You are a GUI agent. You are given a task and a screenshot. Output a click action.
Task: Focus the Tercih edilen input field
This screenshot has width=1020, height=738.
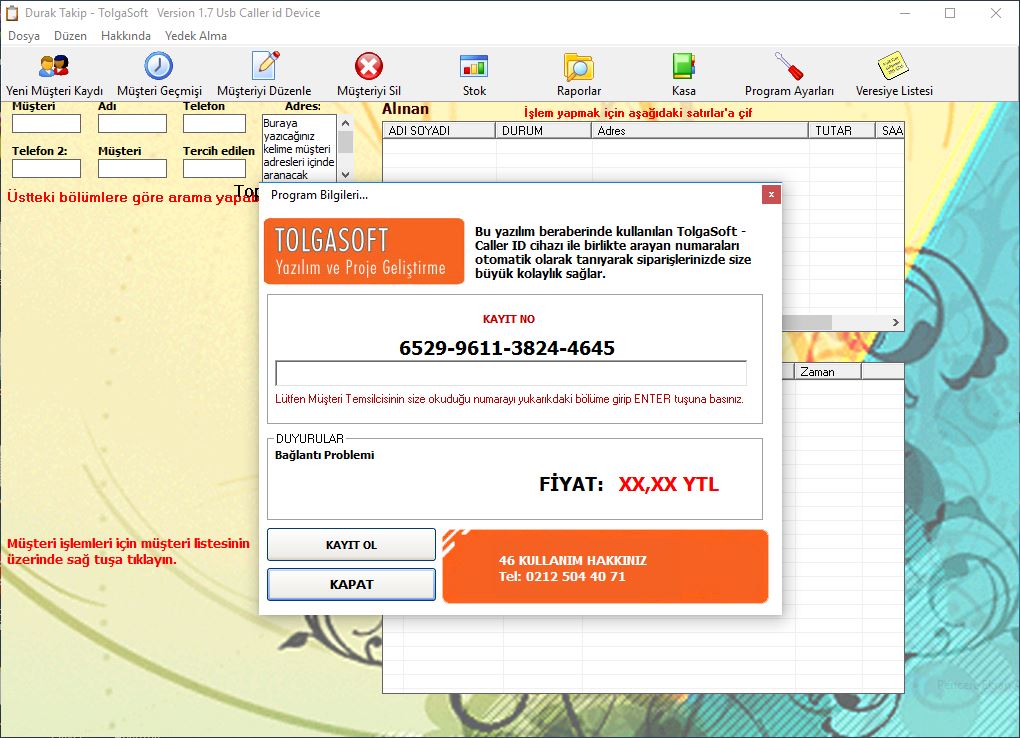point(215,169)
